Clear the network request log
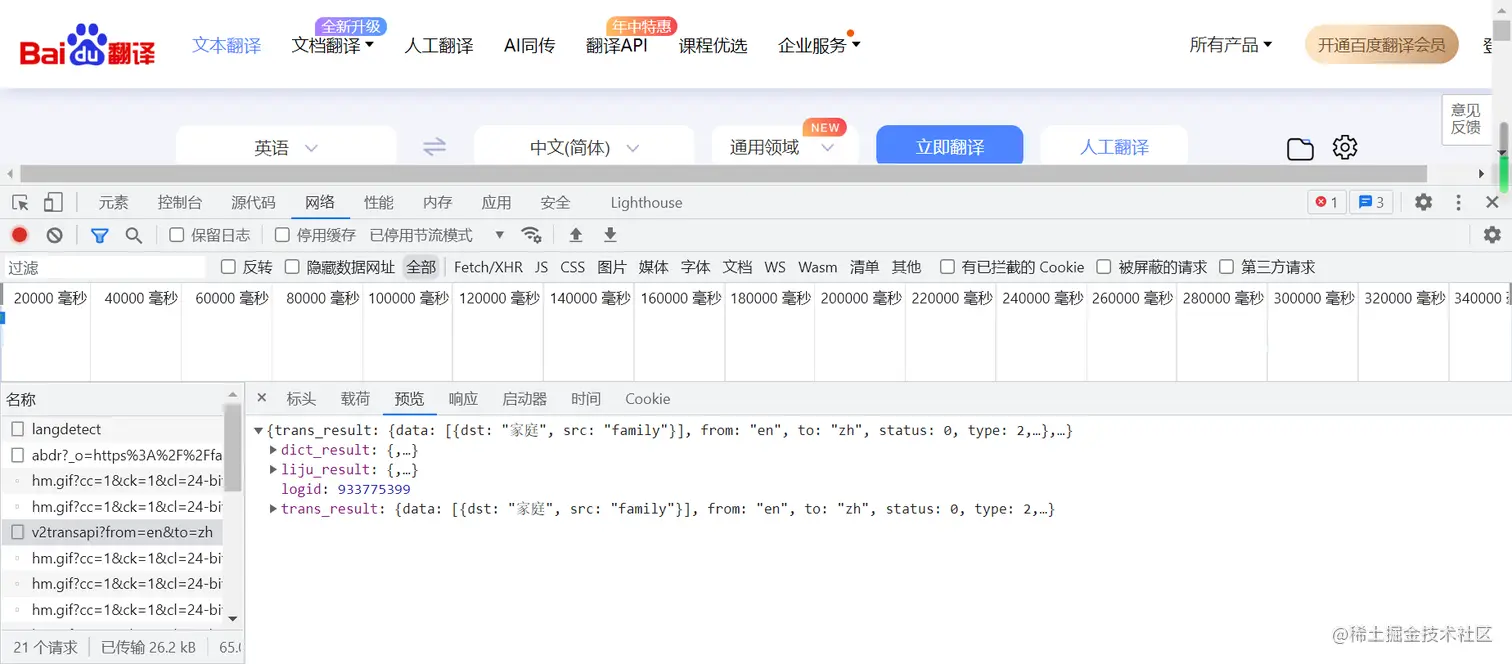 pos(55,235)
